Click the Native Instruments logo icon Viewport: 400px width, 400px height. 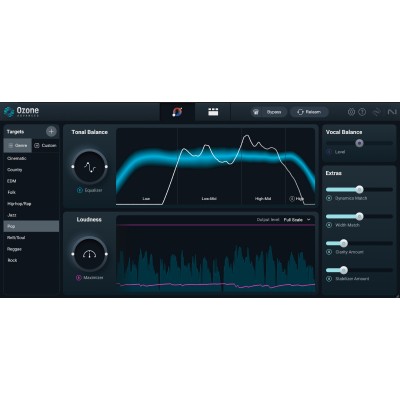(392, 112)
